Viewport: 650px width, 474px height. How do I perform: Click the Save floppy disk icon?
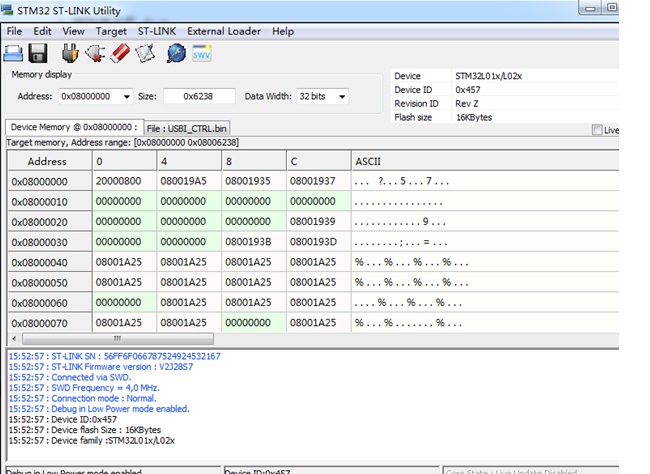[38, 54]
